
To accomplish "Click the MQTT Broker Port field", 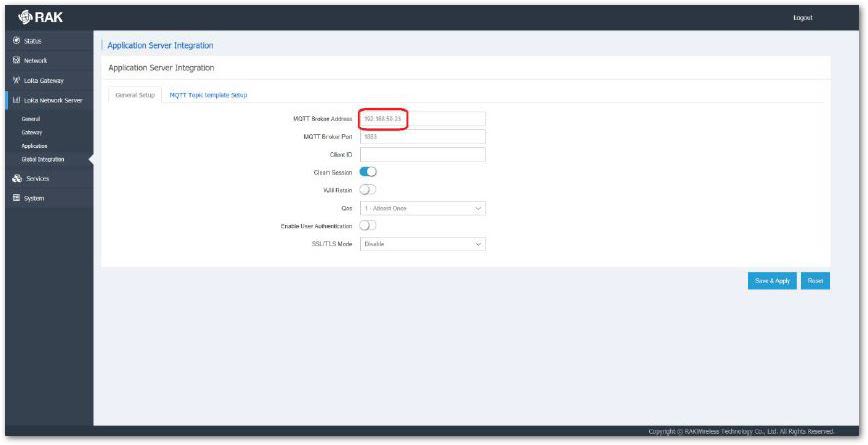I will [x=422, y=137].
